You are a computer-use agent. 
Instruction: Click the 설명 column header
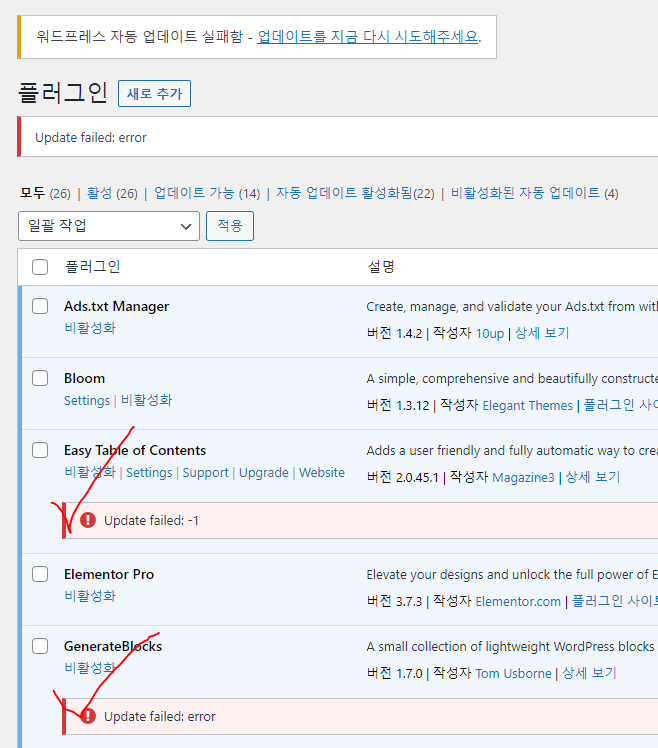(381, 267)
